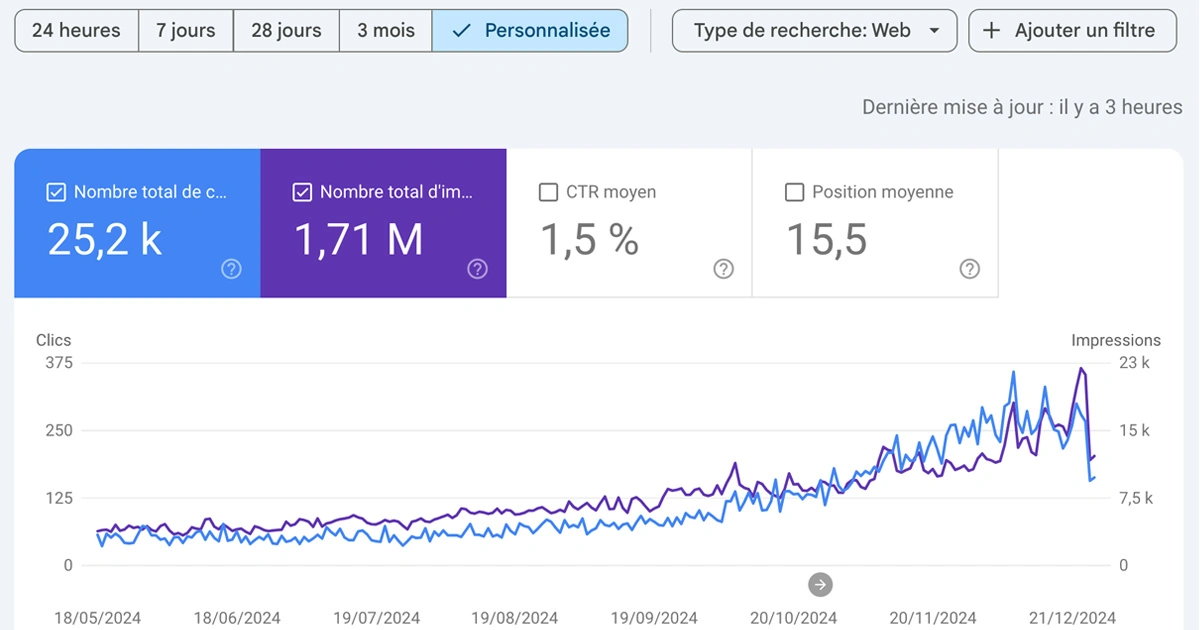Image resolution: width=1200 pixels, height=630 pixels.
Task: Switch to the 28 jours tab
Action: pyautogui.click(x=286, y=30)
